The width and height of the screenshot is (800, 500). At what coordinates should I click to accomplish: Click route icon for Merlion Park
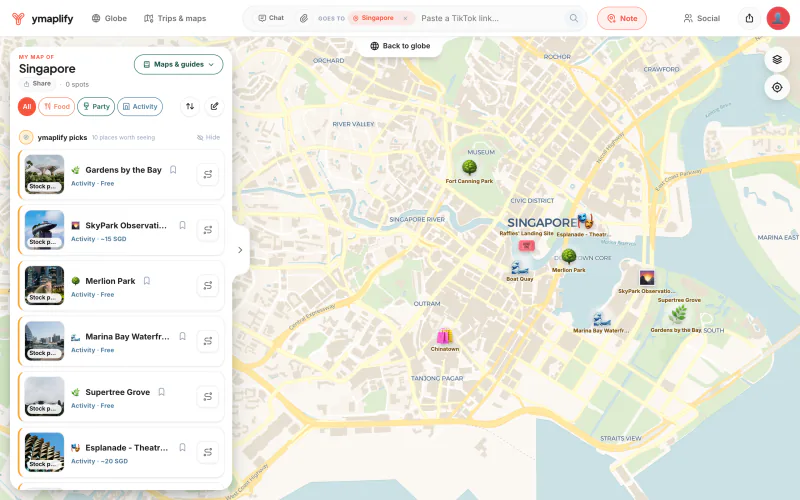click(208, 286)
